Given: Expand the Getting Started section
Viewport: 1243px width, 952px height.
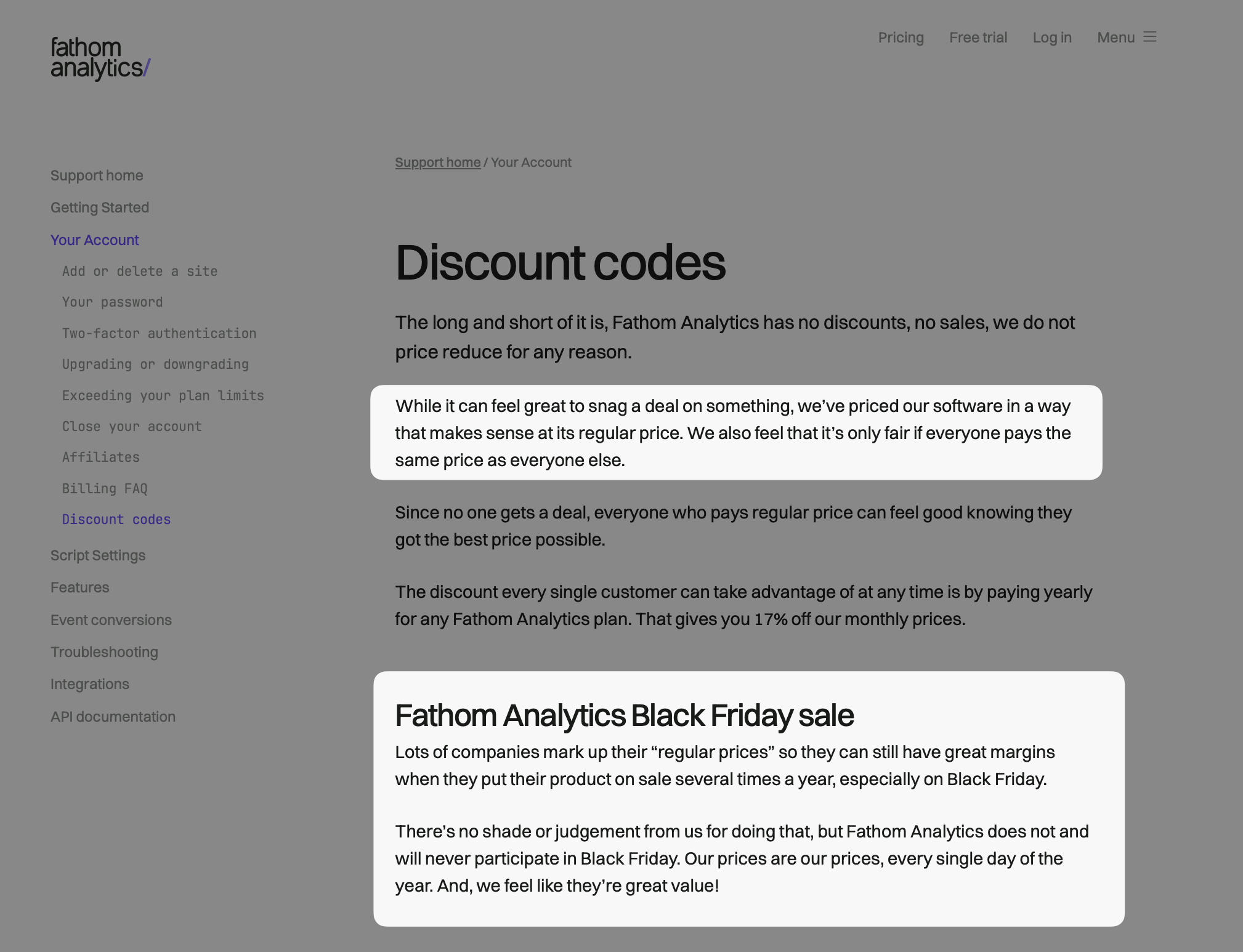Looking at the screenshot, I should 100,208.
